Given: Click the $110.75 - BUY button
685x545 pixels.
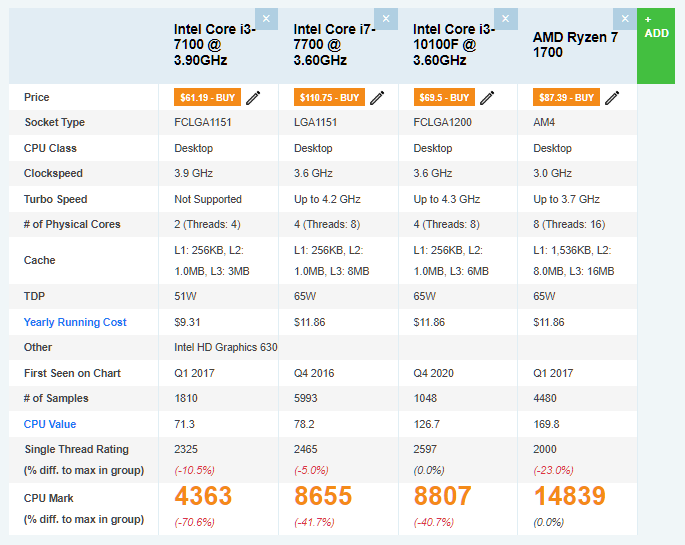Looking at the screenshot, I should (329, 97).
